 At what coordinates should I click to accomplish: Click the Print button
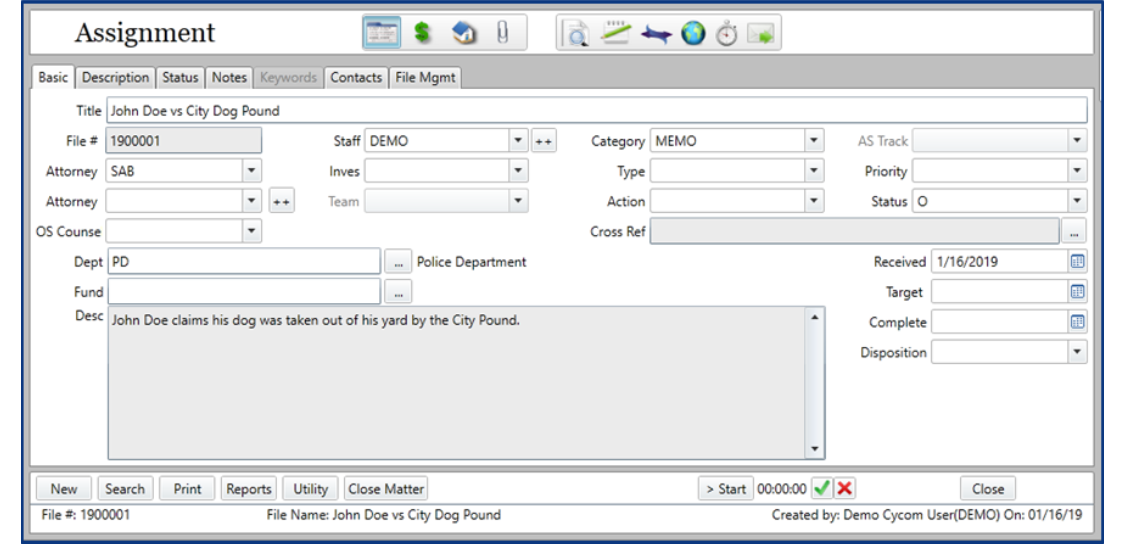pos(187,489)
